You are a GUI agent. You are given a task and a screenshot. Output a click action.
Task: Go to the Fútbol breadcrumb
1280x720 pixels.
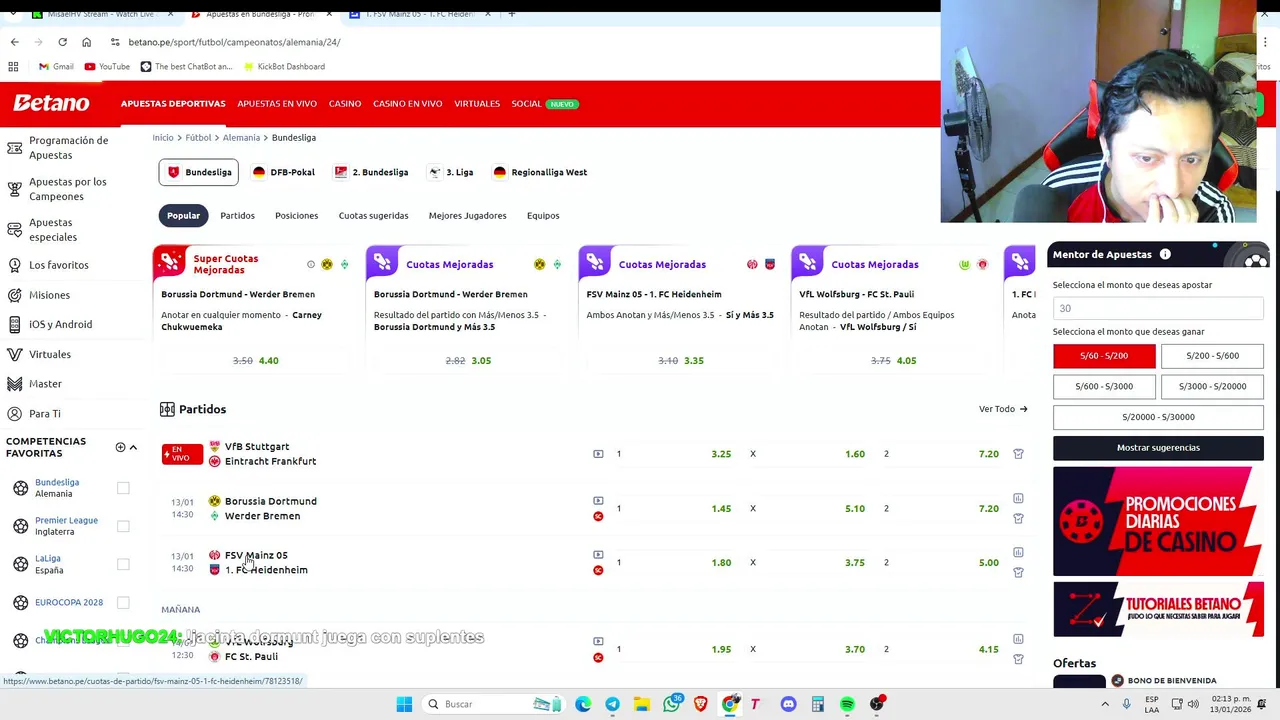(x=198, y=137)
